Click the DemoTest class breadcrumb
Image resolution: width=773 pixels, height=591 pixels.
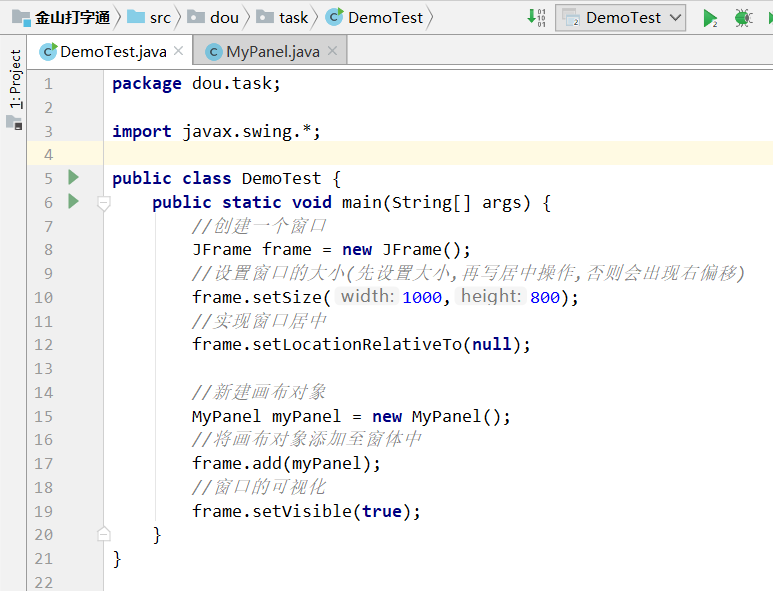[375, 18]
